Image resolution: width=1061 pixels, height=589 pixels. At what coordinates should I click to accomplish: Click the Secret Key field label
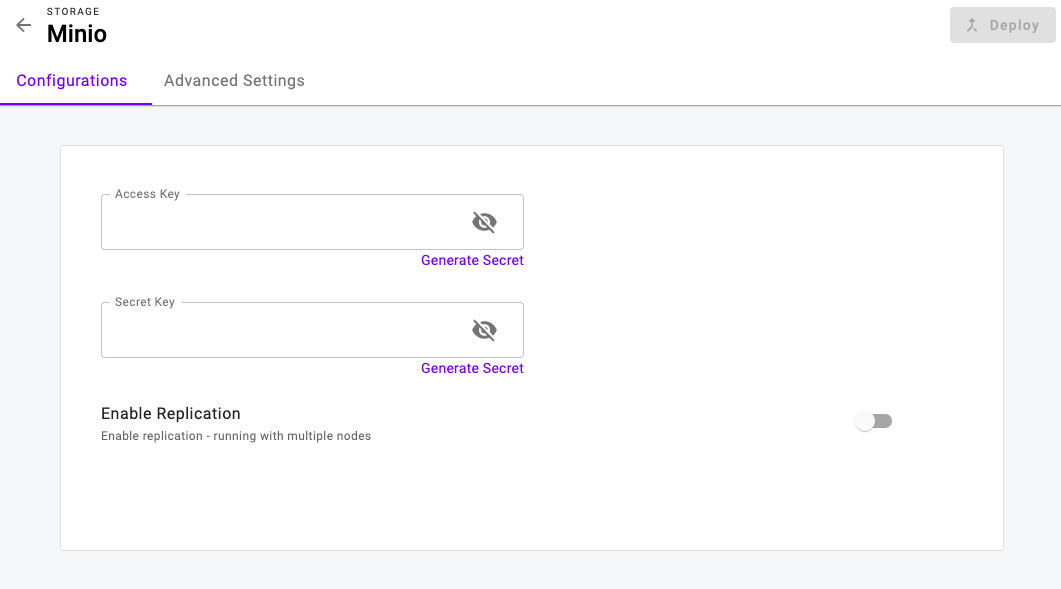click(x=145, y=302)
